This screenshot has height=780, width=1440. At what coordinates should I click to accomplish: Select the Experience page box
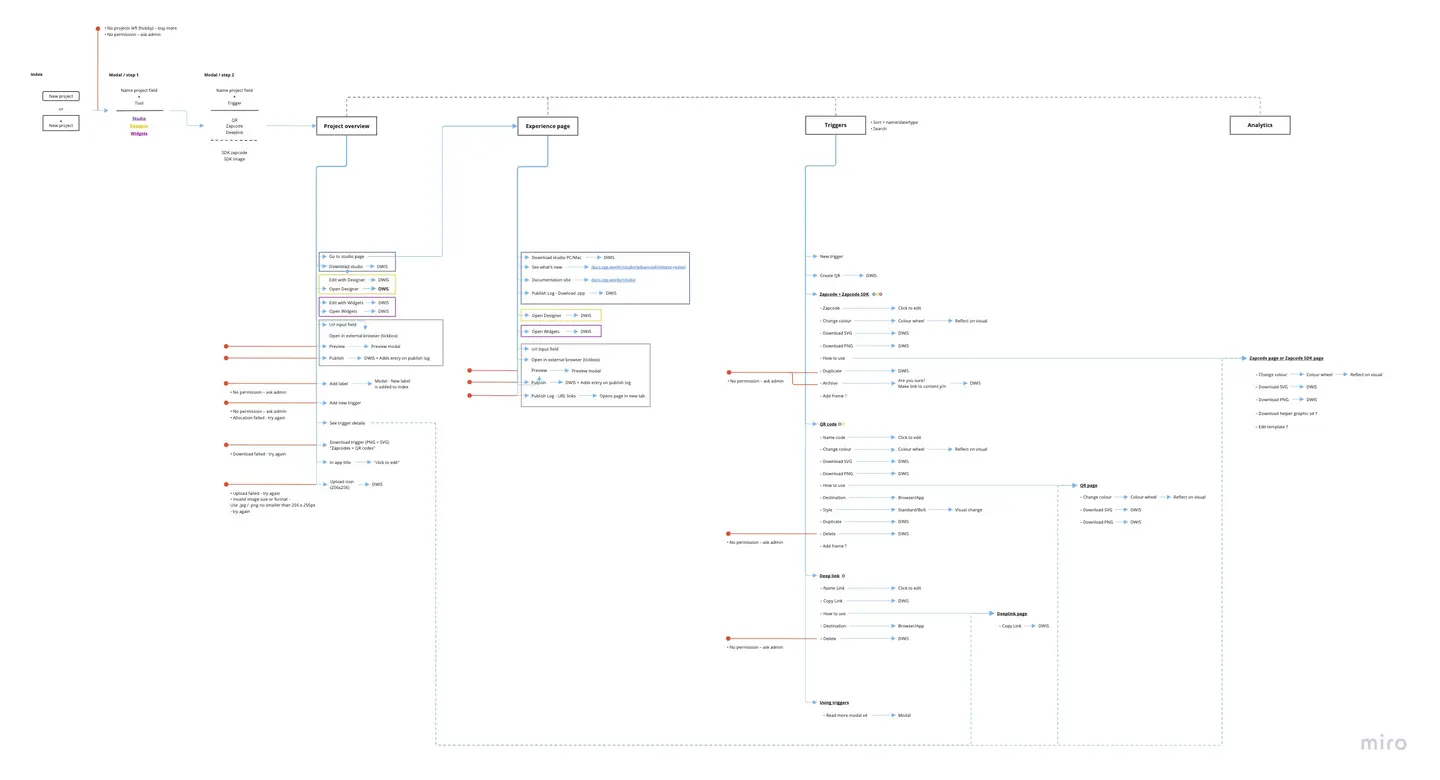click(547, 126)
